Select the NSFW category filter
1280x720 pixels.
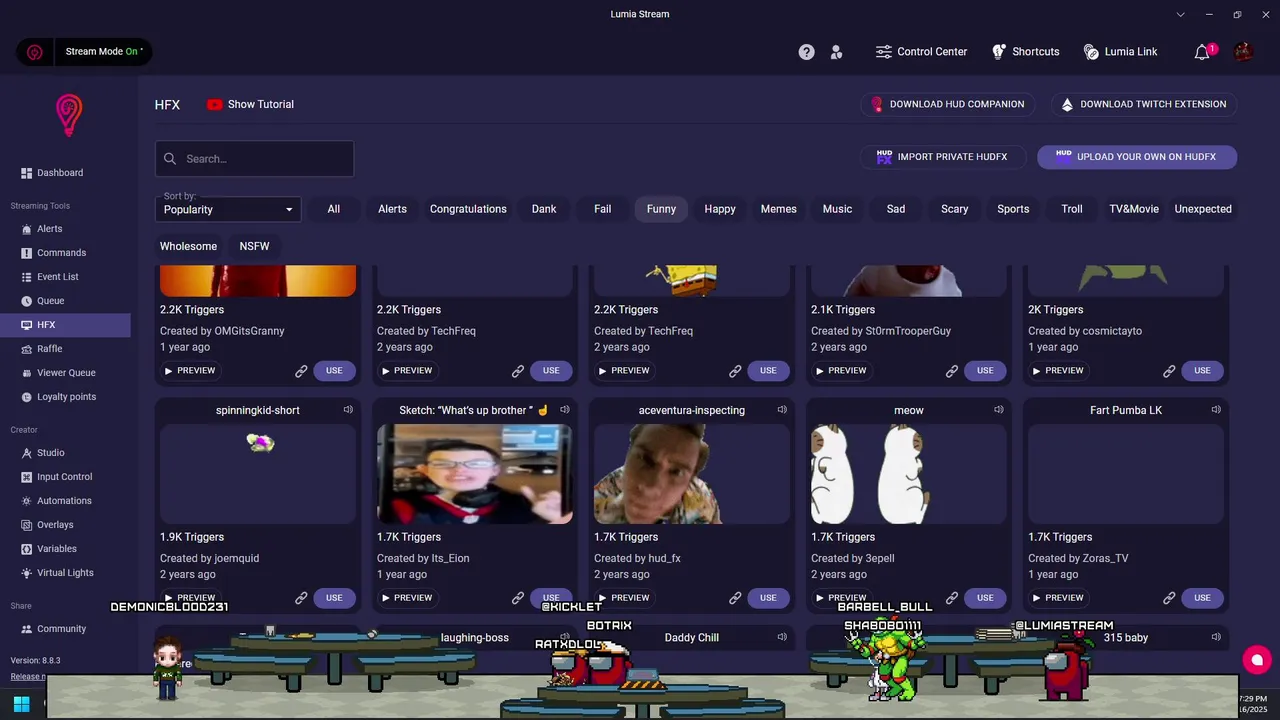coord(254,246)
